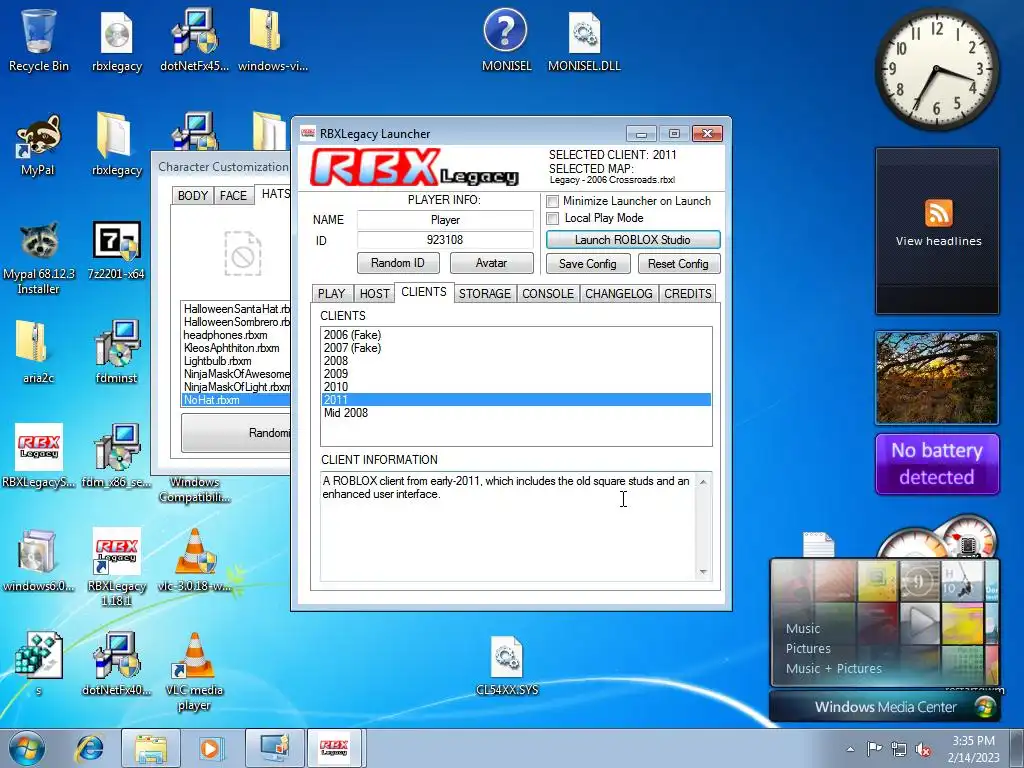Open the dotNetFx45 installer icon
Screen dimensions: 1024x768
tap(194, 40)
